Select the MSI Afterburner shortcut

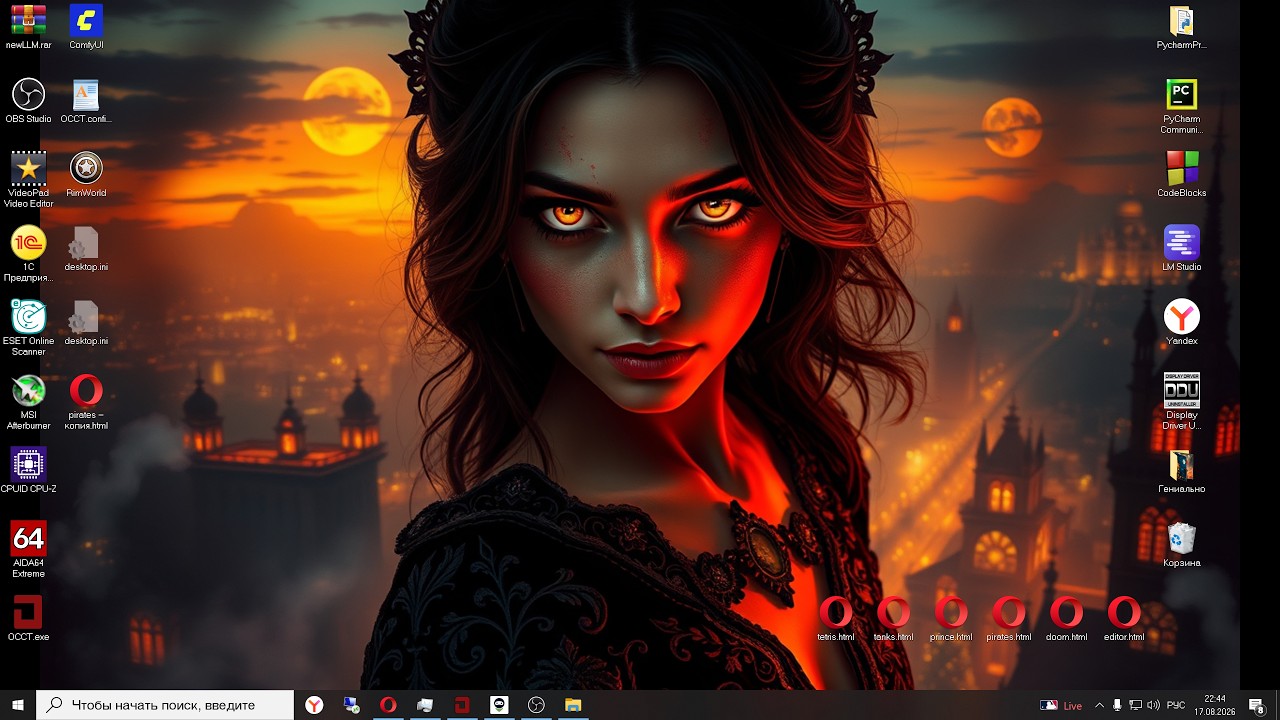point(28,402)
